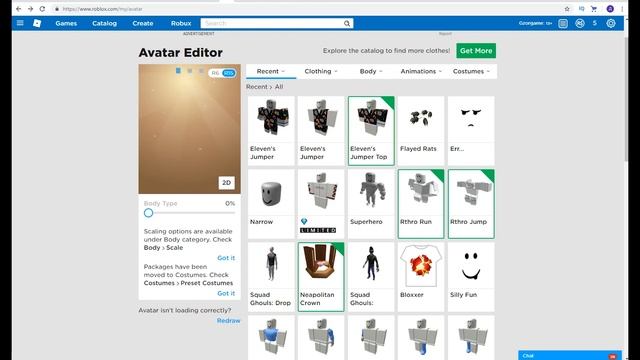Open Games in the top navigation
Viewport: 640px width, 360px height.
[x=66, y=23]
